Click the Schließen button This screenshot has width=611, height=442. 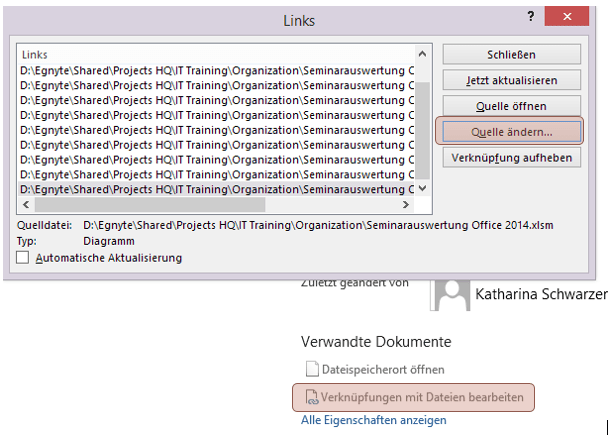511,55
